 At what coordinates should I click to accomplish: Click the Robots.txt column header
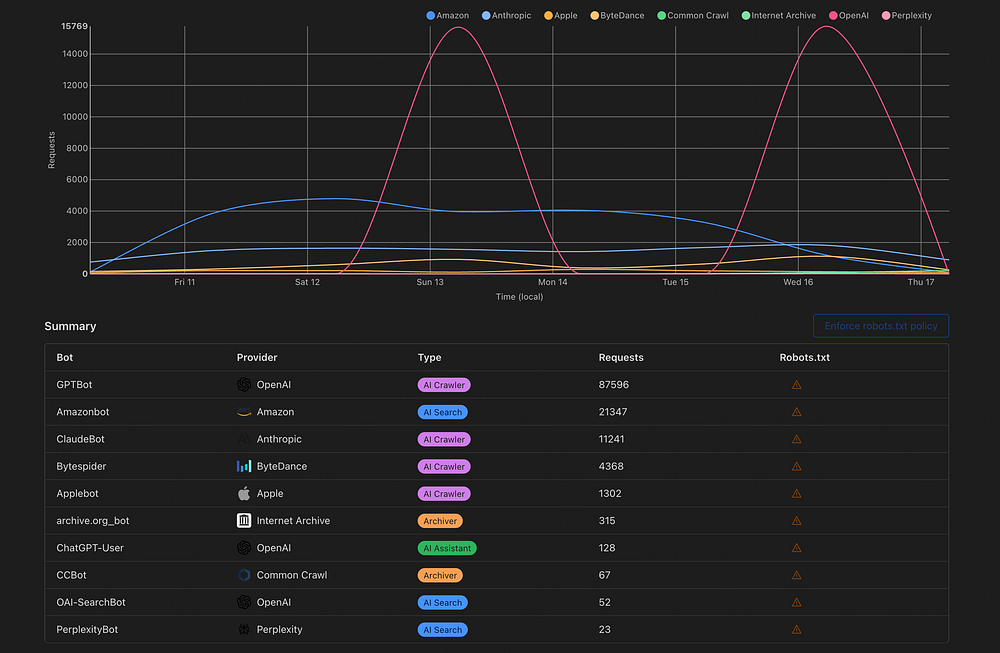(804, 358)
